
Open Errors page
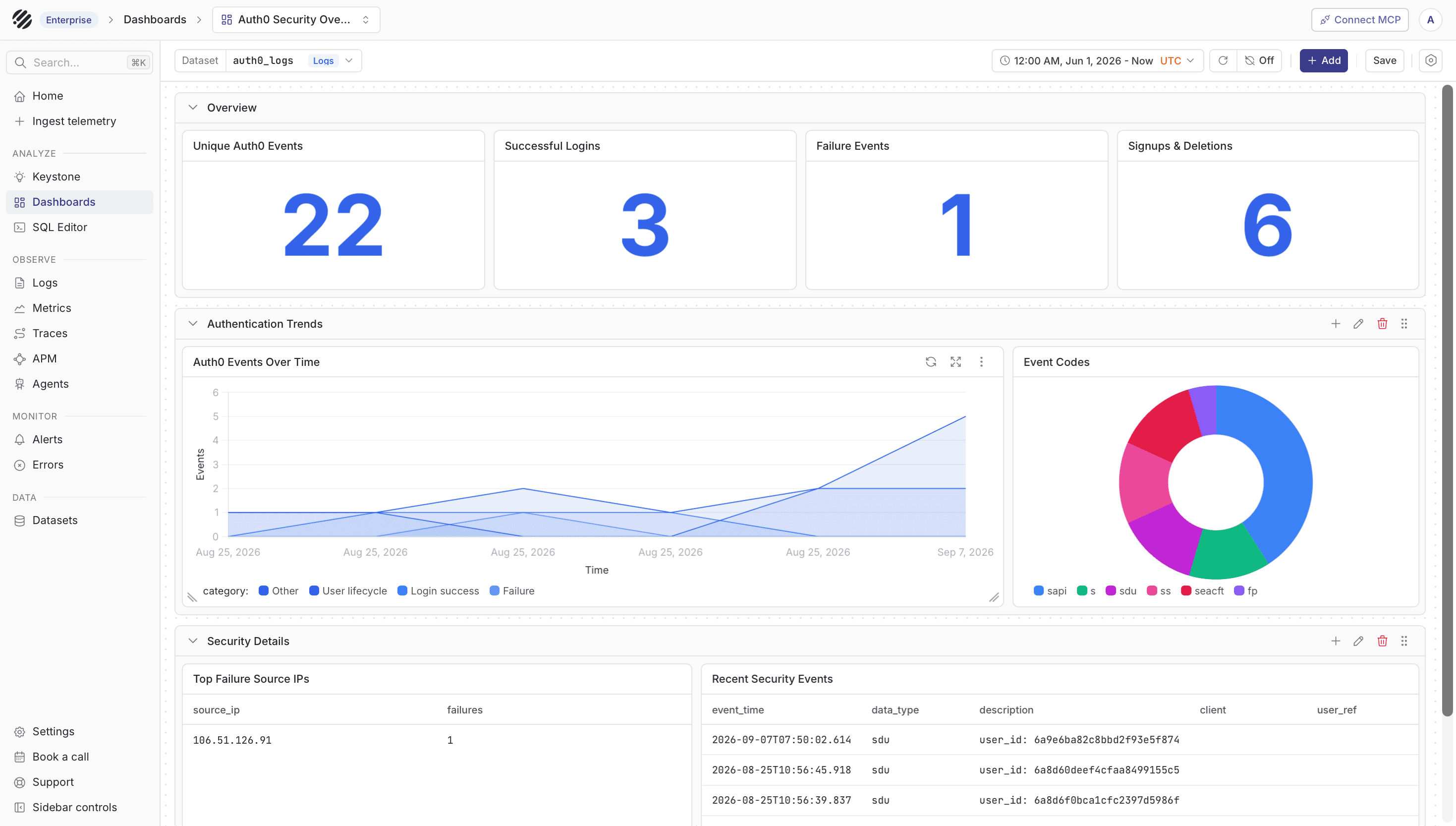pyautogui.click(x=79, y=465)
